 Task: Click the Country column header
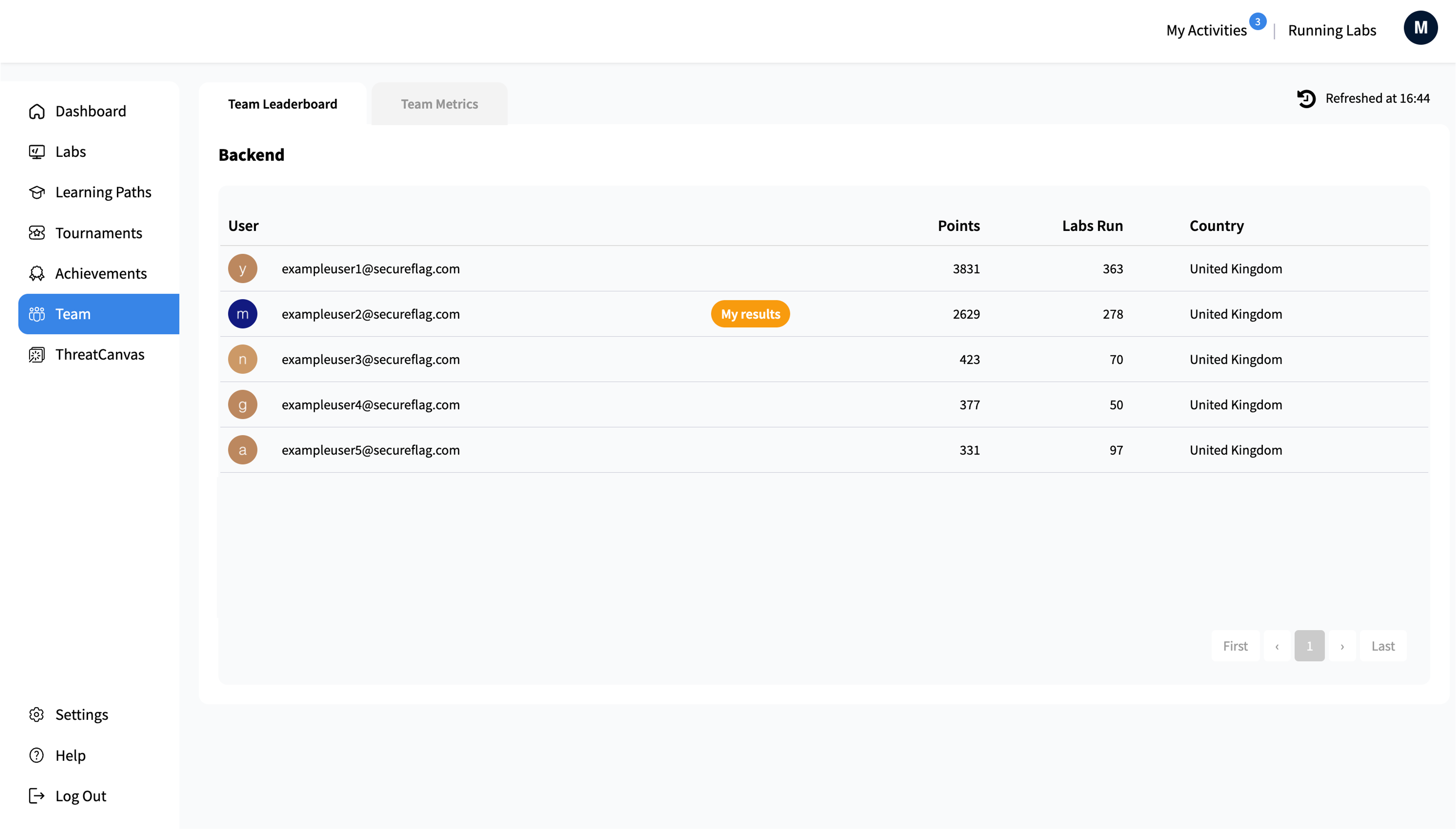[x=1217, y=226]
